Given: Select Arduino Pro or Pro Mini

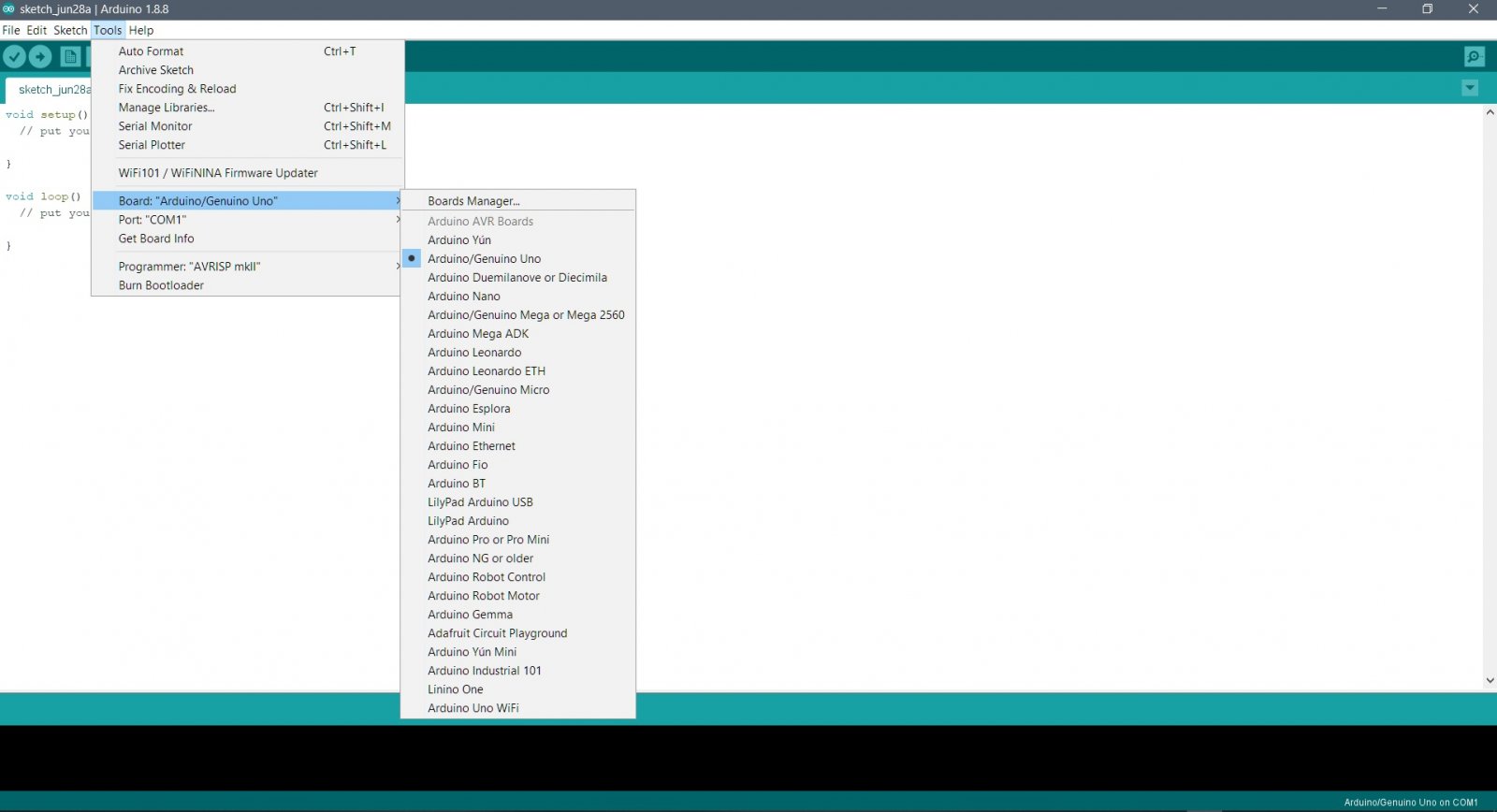Looking at the screenshot, I should click(x=517, y=539).
